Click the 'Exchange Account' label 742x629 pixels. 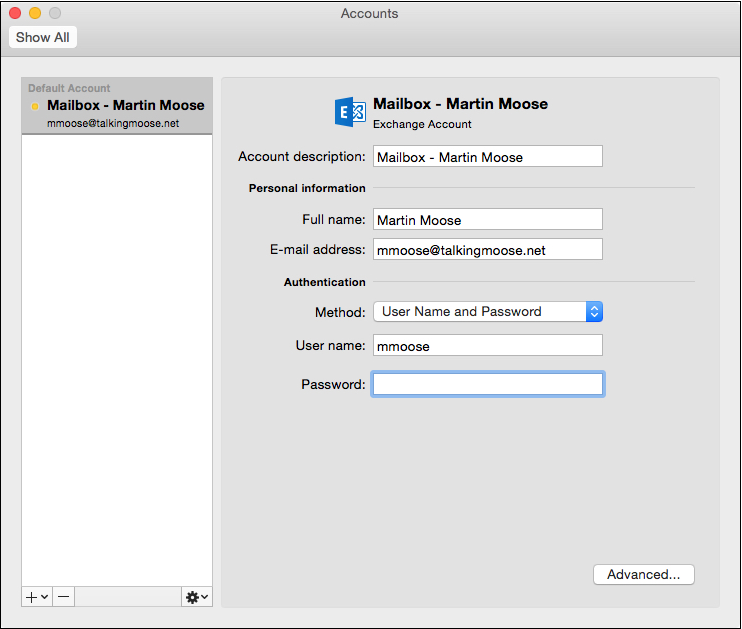[x=422, y=124]
